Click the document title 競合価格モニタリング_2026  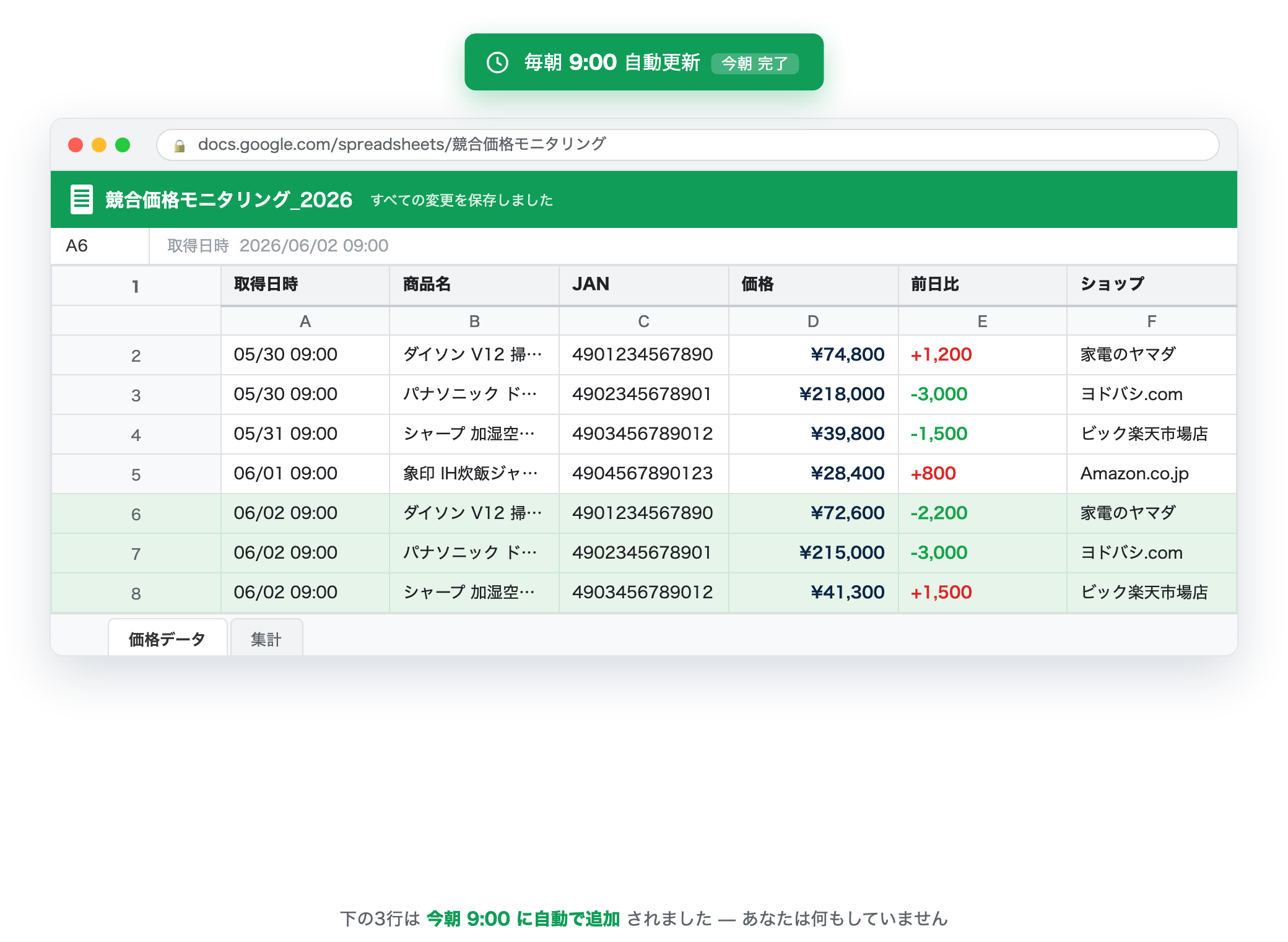tap(228, 200)
